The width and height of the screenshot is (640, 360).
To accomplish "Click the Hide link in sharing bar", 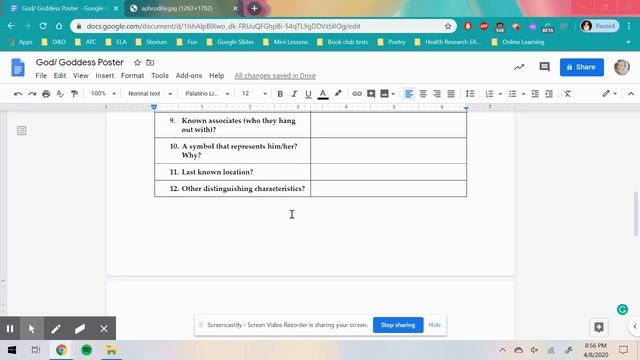I will [435, 325].
